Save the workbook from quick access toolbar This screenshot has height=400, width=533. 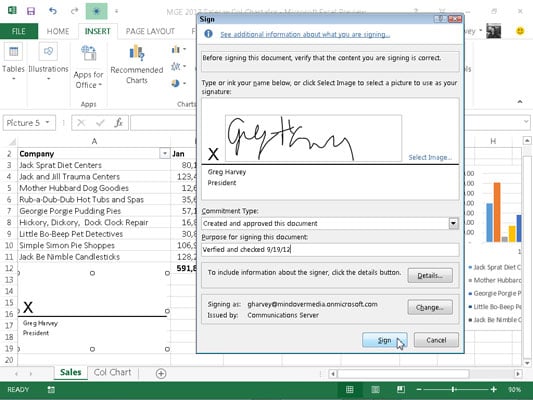click(x=31, y=11)
